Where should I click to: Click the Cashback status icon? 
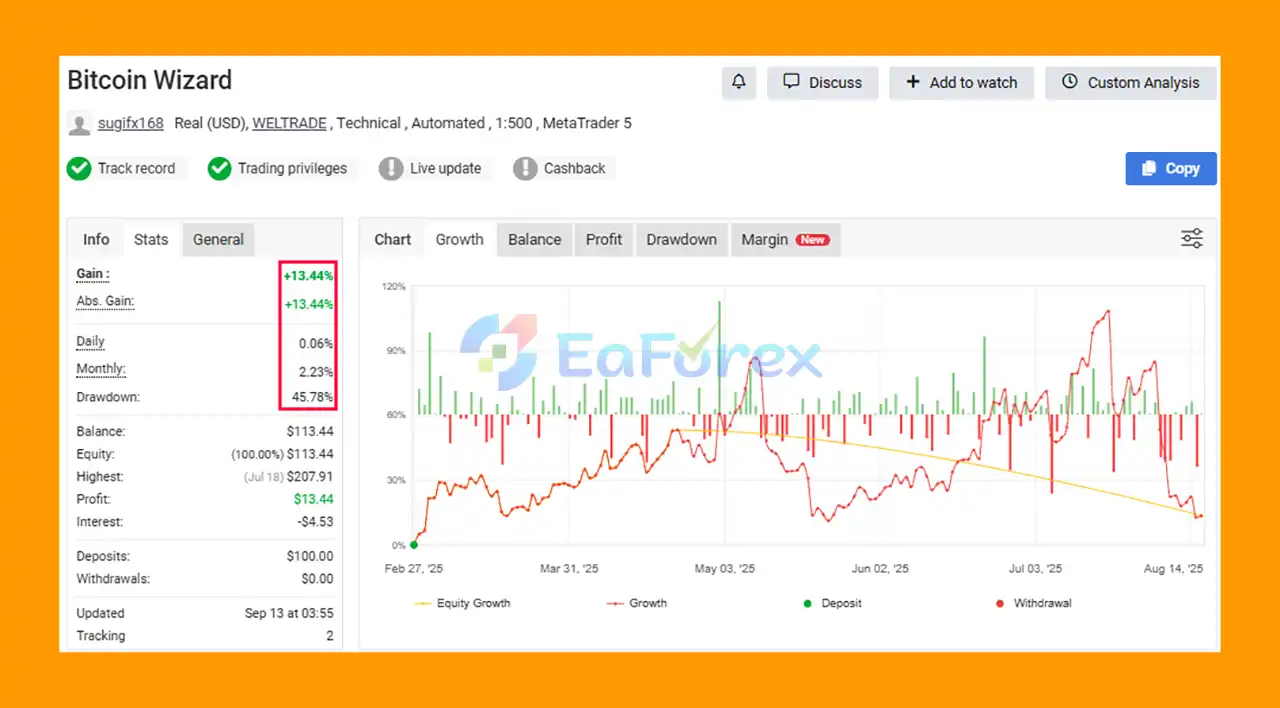(x=525, y=169)
